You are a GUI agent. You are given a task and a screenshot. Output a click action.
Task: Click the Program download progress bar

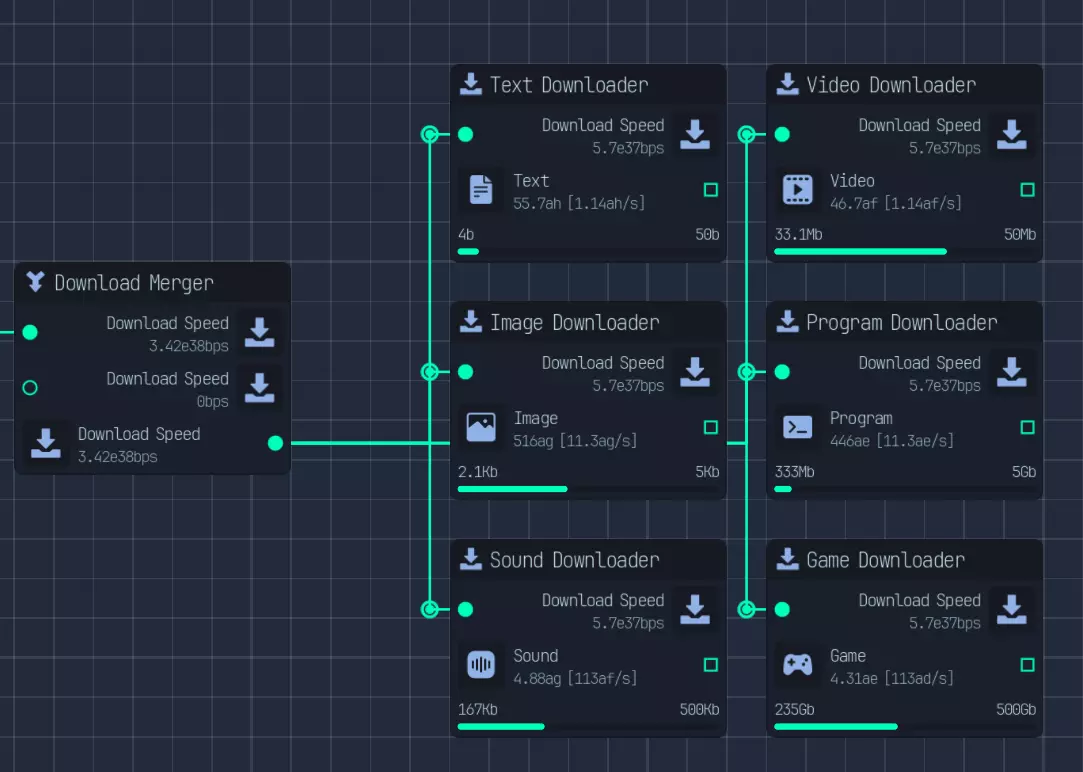click(905, 489)
